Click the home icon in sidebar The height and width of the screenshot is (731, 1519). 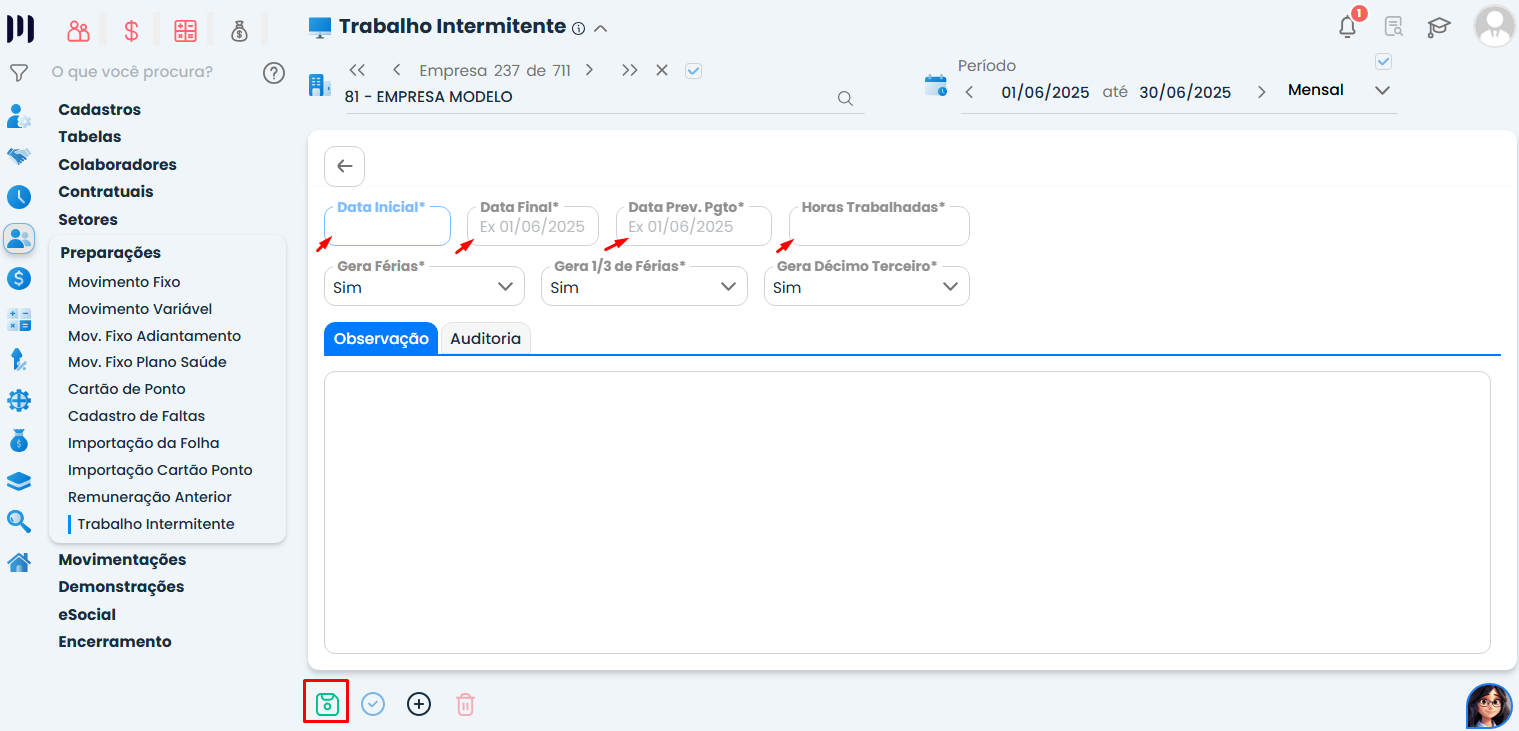pos(18,562)
